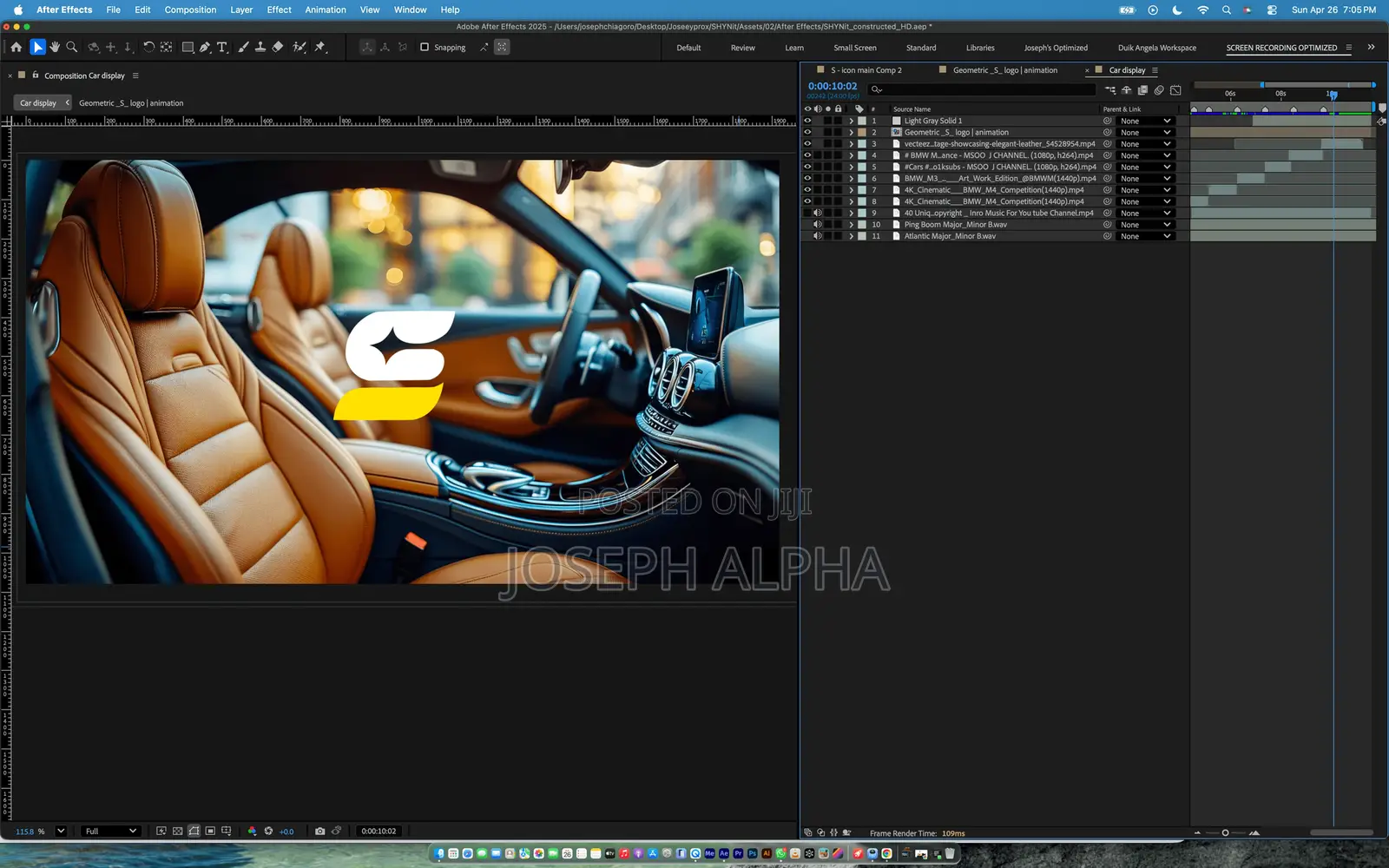Image resolution: width=1389 pixels, height=868 pixels.
Task: Click the label color swatch of layer 2
Action: point(862,132)
